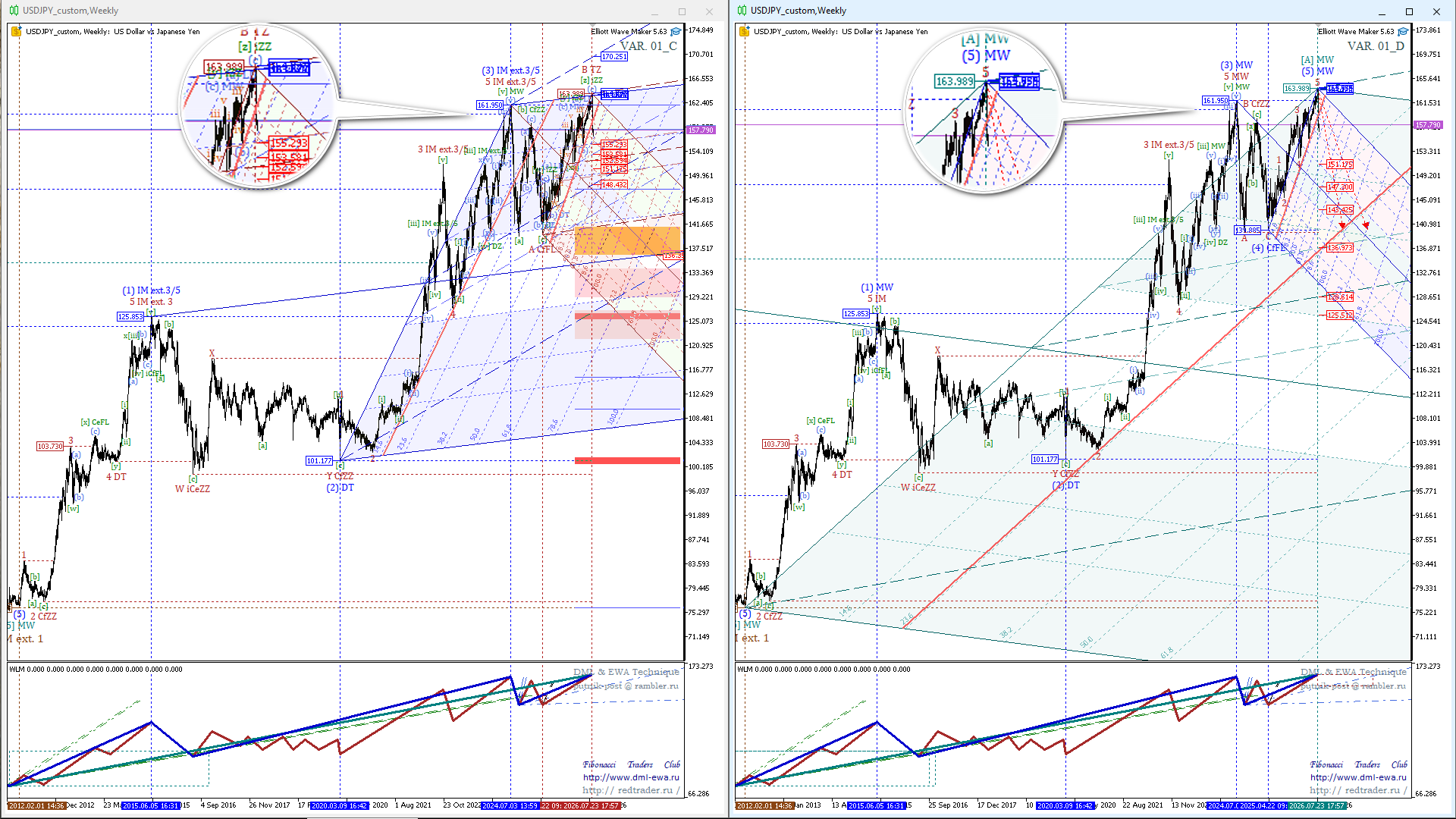The width and height of the screenshot is (1456, 819).
Task: Click the magenta 157.790 price tag, right axis
Action: [1428, 125]
